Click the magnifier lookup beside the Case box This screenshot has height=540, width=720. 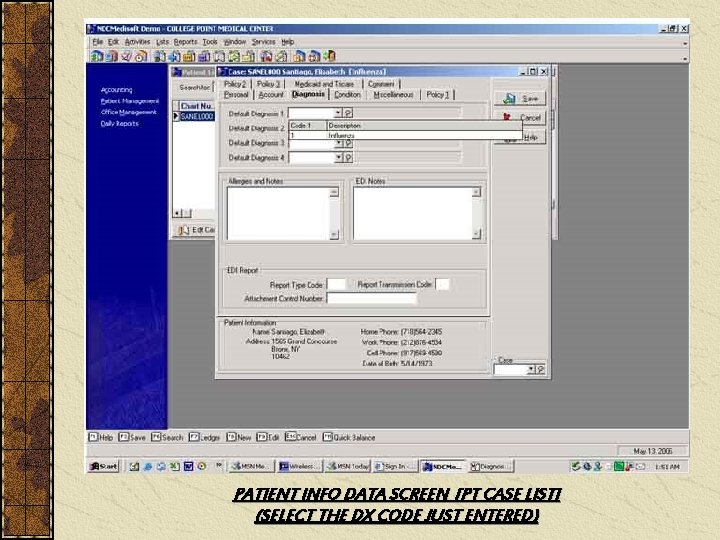(x=541, y=369)
